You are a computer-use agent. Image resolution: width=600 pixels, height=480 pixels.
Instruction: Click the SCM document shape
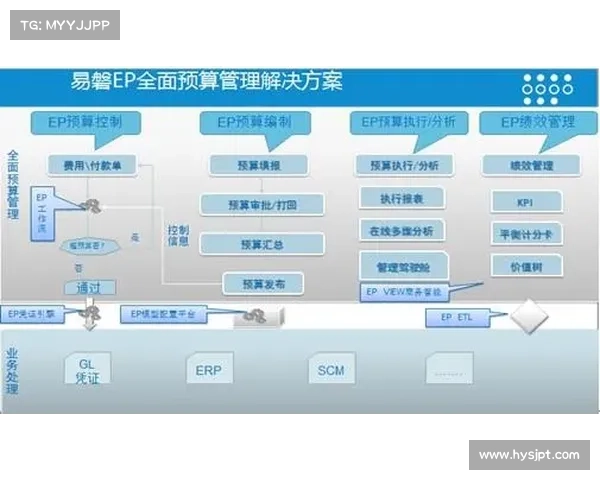pyautogui.click(x=332, y=368)
